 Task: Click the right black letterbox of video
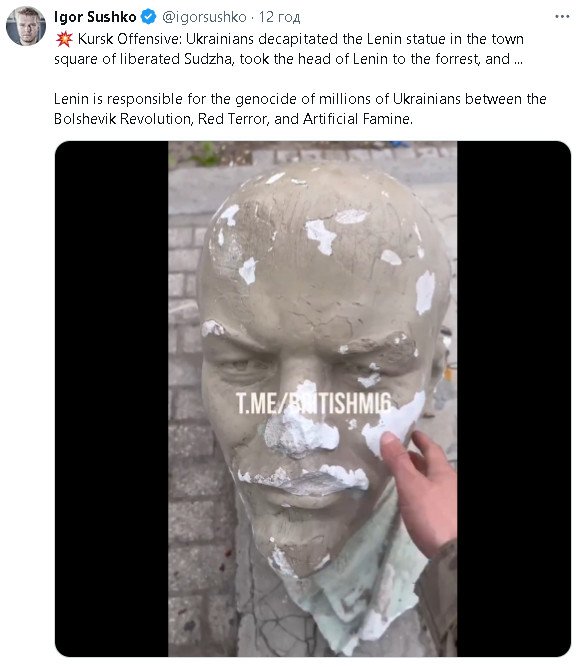(514, 399)
